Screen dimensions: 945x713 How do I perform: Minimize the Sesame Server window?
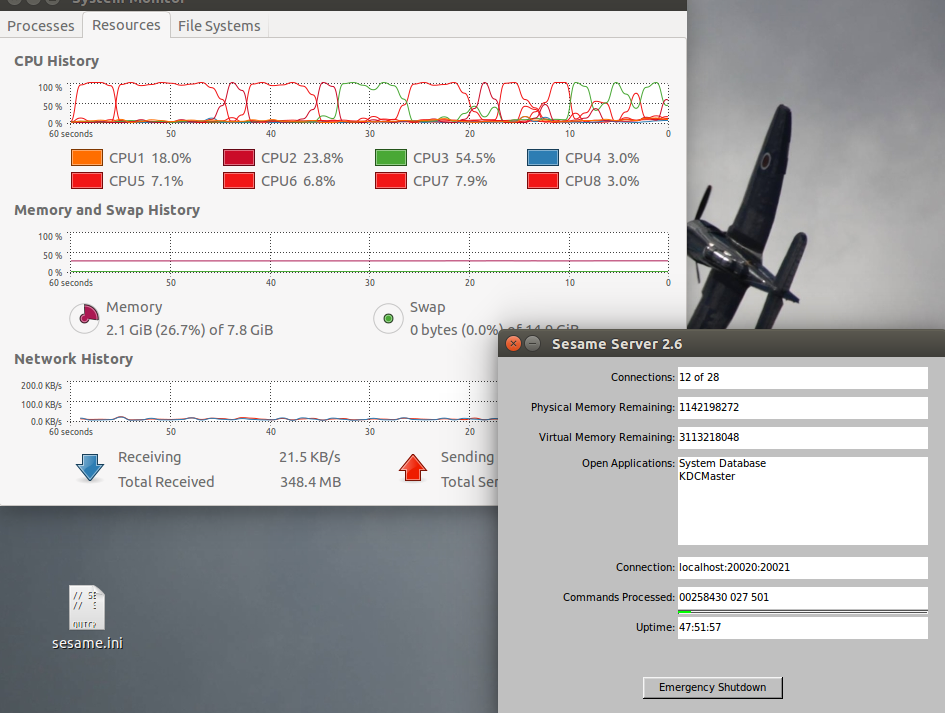pos(532,344)
